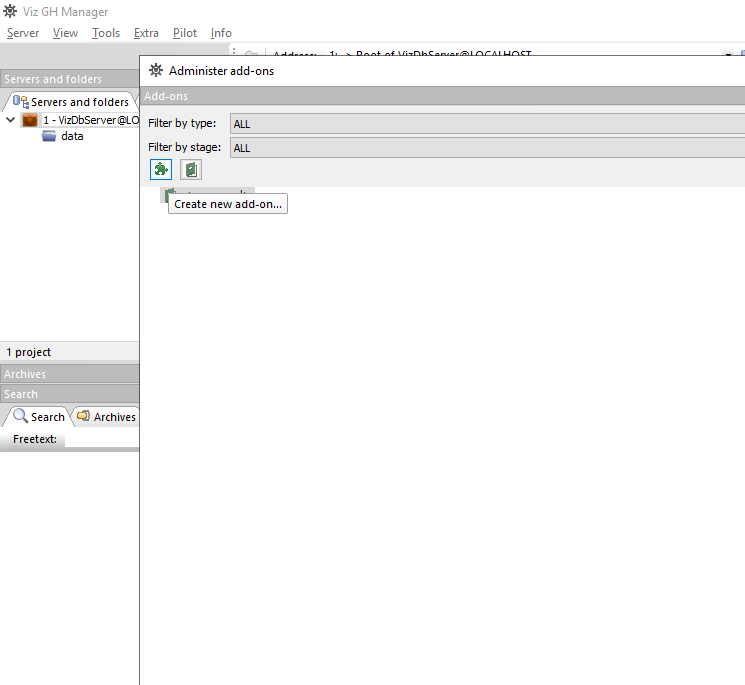Switch to the Servers and folders tab
This screenshot has width=745, height=685.
tap(70, 102)
